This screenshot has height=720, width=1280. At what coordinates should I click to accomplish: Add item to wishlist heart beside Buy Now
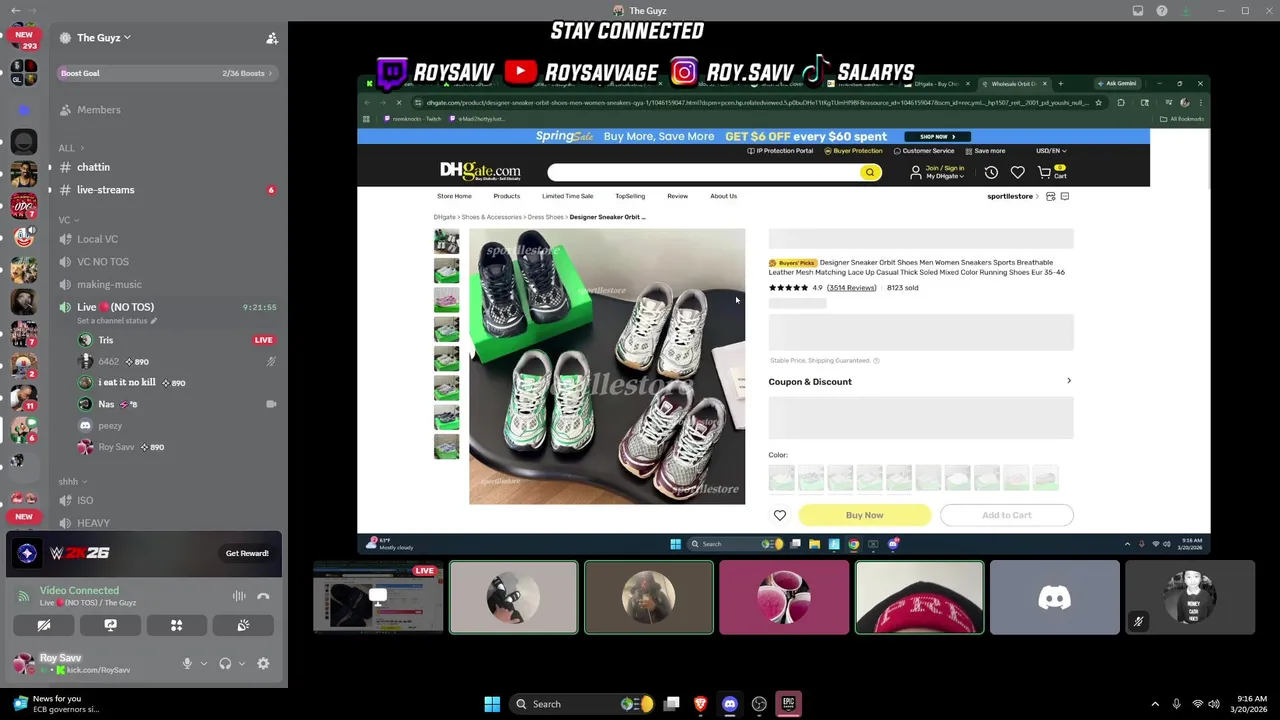[780, 515]
